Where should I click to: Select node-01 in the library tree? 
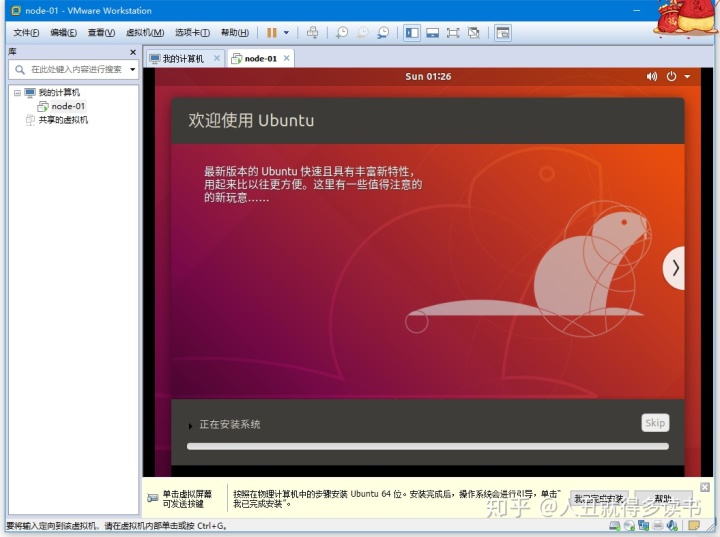click(x=68, y=106)
